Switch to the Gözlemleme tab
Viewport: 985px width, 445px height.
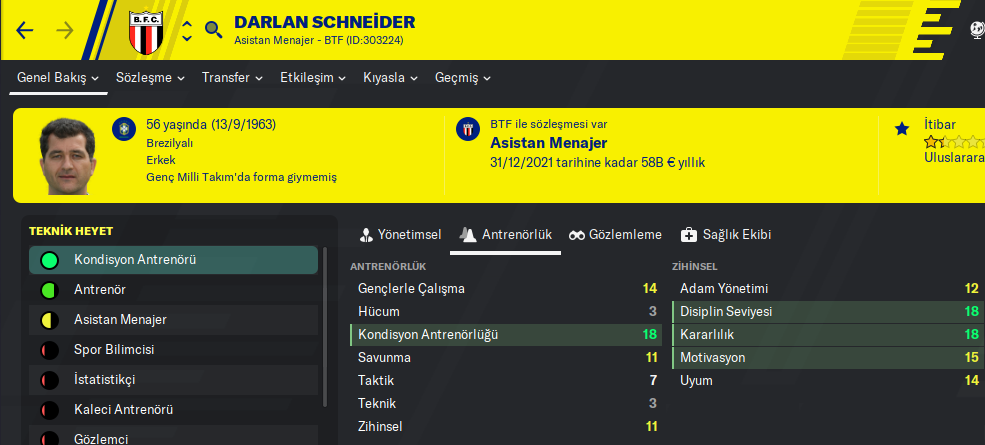[x=615, y=235]
